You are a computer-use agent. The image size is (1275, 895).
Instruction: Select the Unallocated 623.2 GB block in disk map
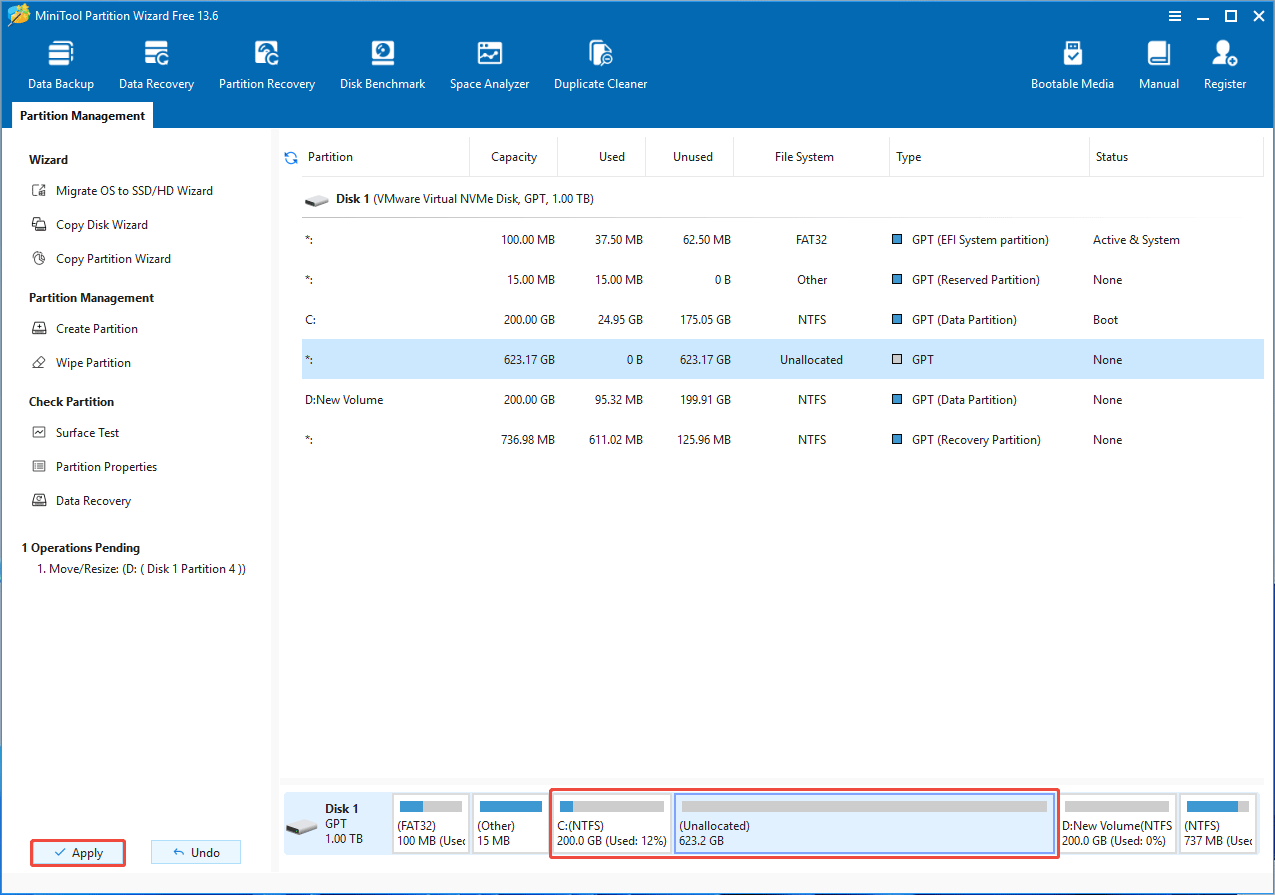click(865, 823)
